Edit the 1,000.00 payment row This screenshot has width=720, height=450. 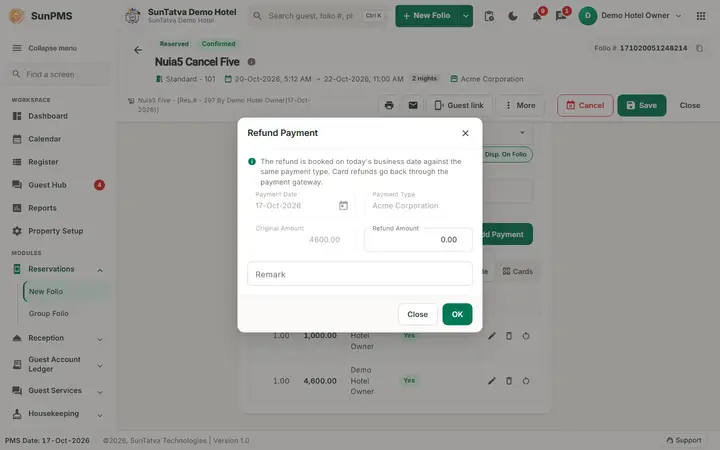click(492, 336)
